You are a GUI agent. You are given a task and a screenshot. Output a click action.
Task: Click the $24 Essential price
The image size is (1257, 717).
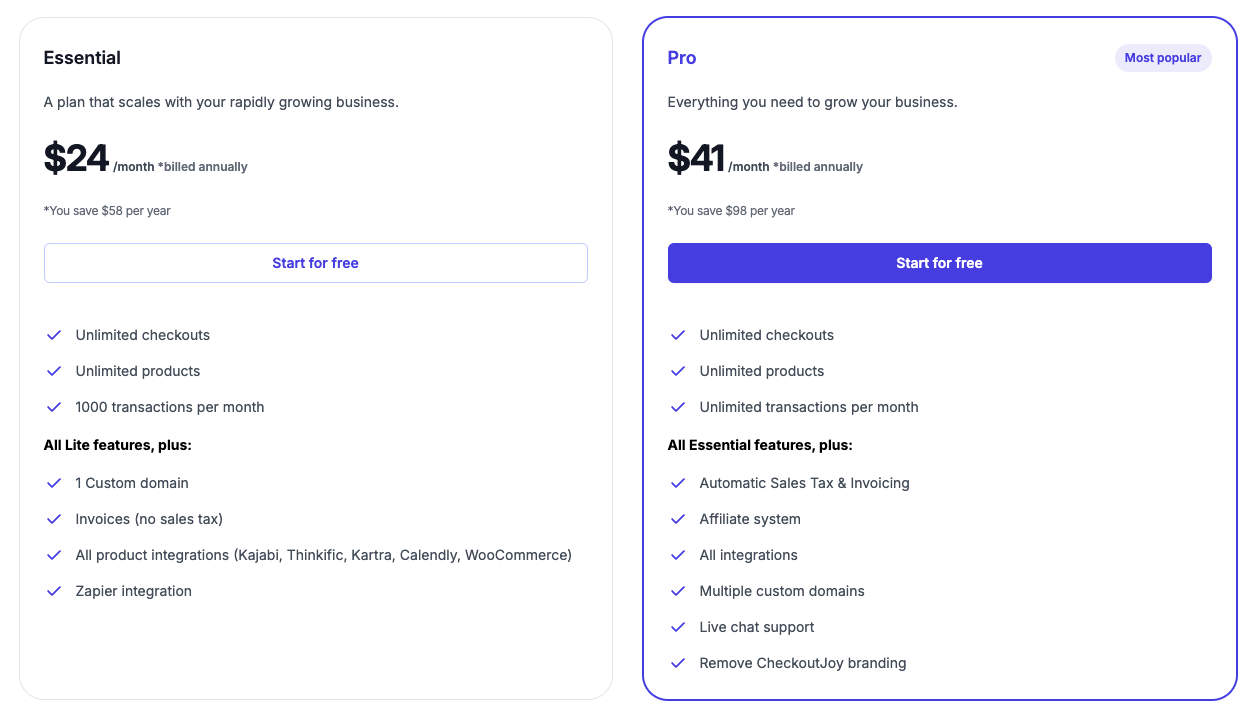(x=76, y=159)
